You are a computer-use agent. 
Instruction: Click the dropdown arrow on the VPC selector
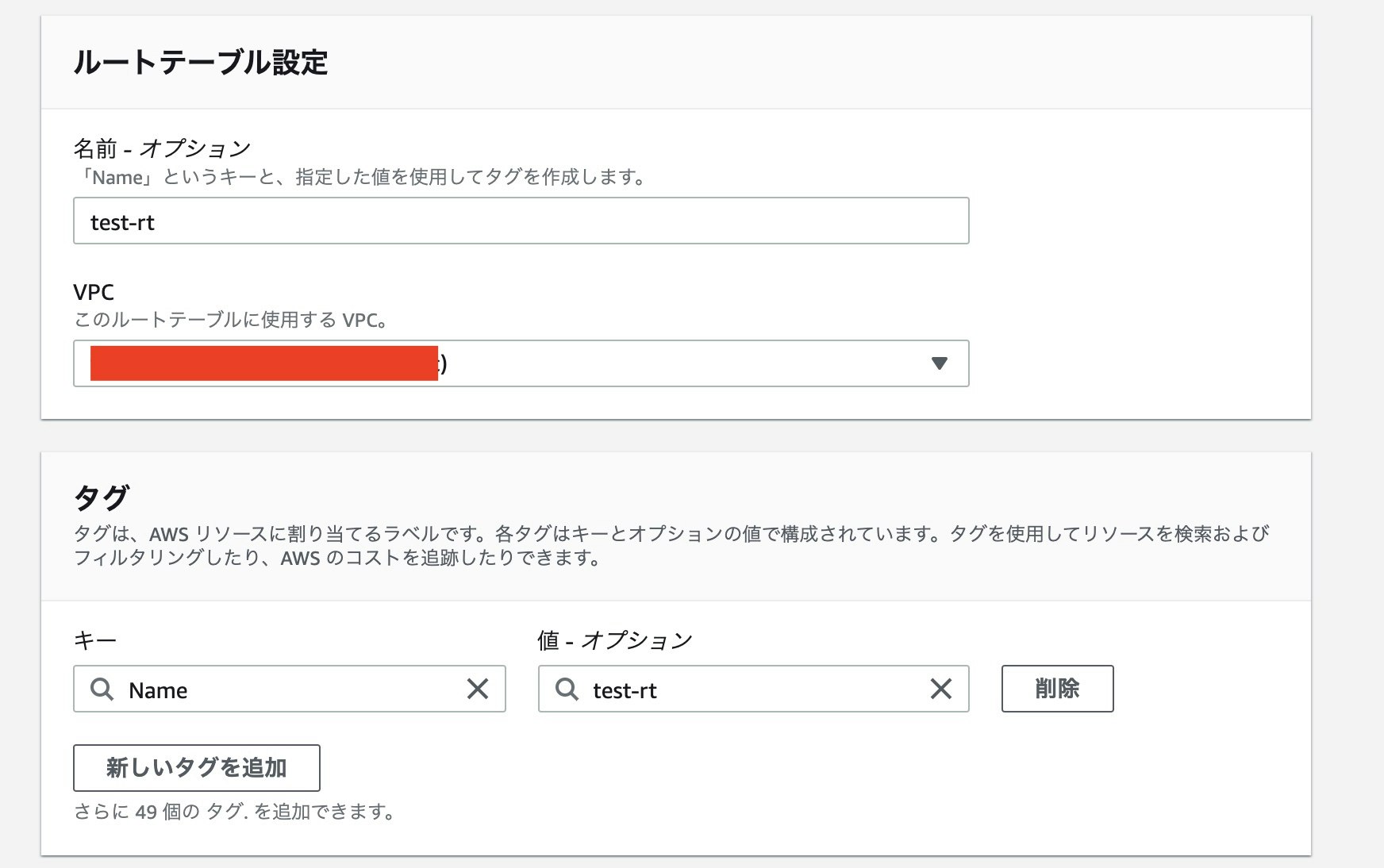[940, 363]
